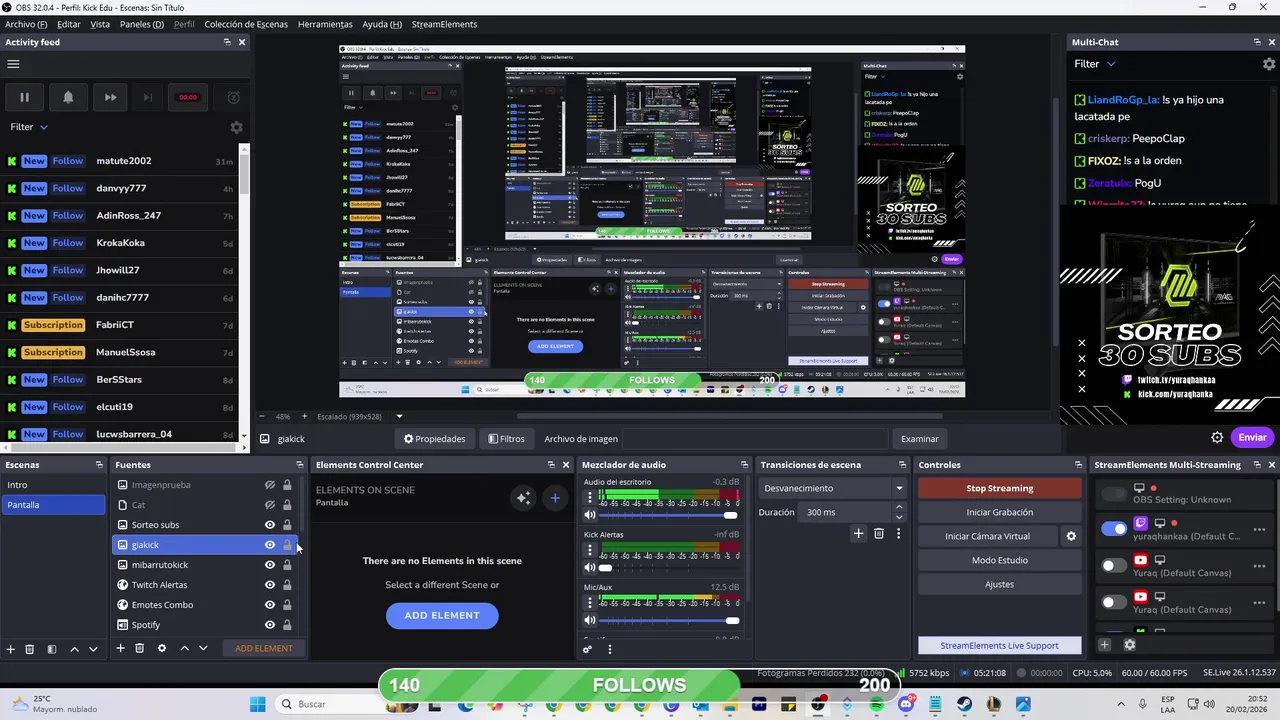
Task: Hide the mibarrutokick source
Action: 269,565
